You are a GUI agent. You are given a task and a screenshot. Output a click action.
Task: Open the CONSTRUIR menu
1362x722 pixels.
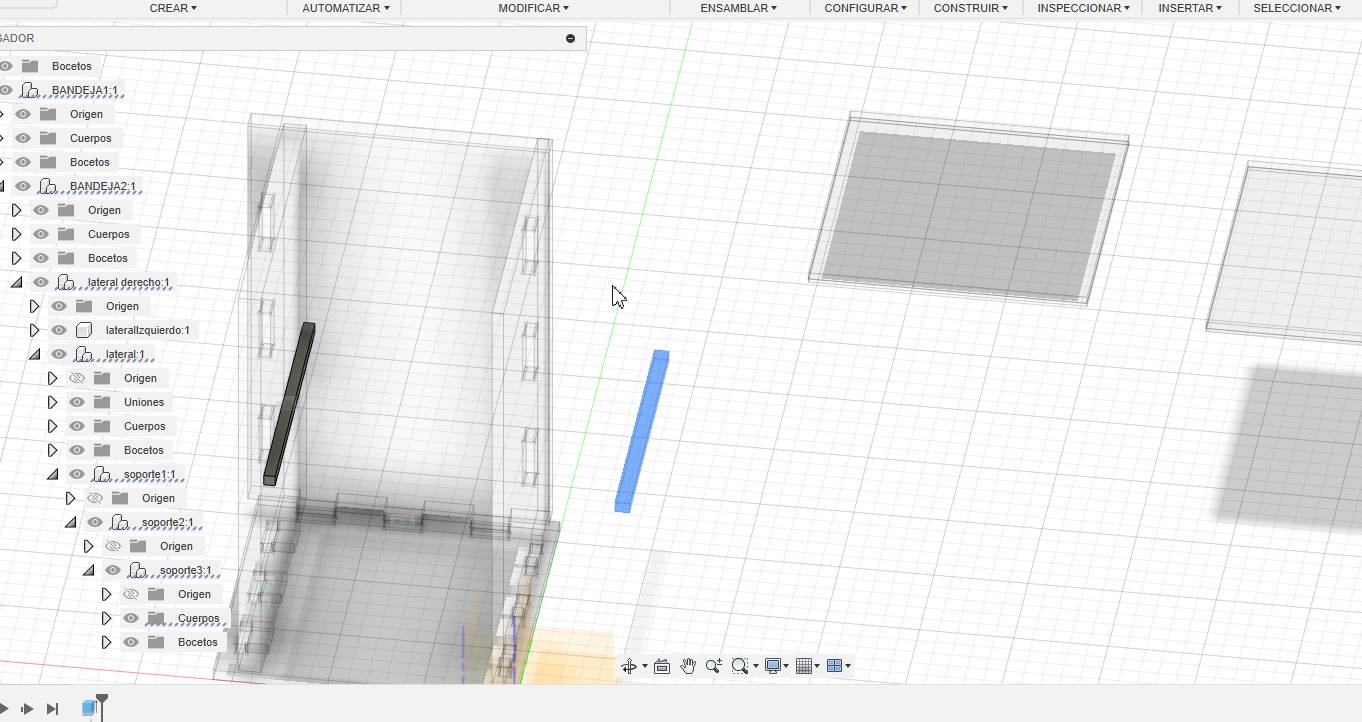click(970, 8)
